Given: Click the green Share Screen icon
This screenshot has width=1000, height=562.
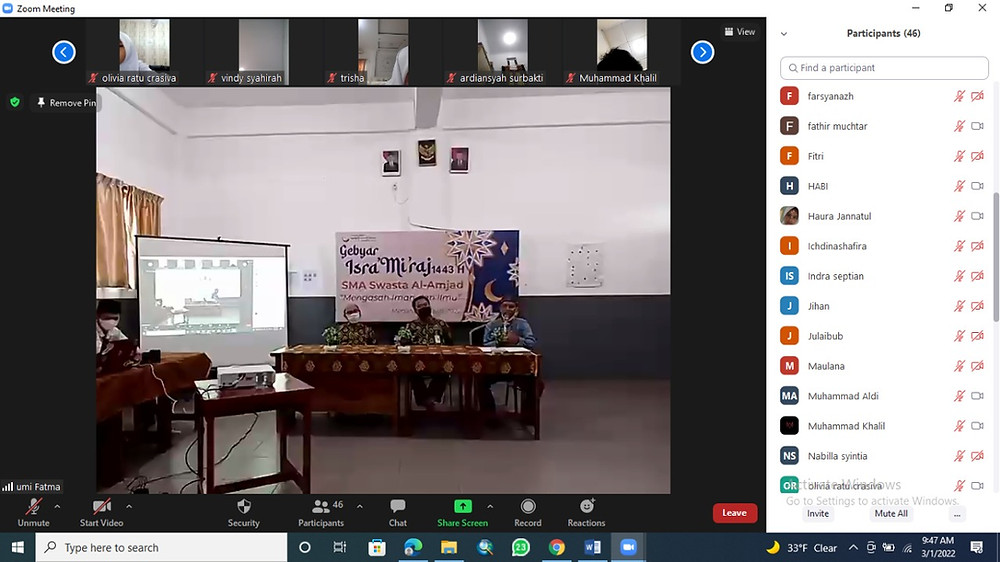Looking at the screenshot, I should coord(462,507).
